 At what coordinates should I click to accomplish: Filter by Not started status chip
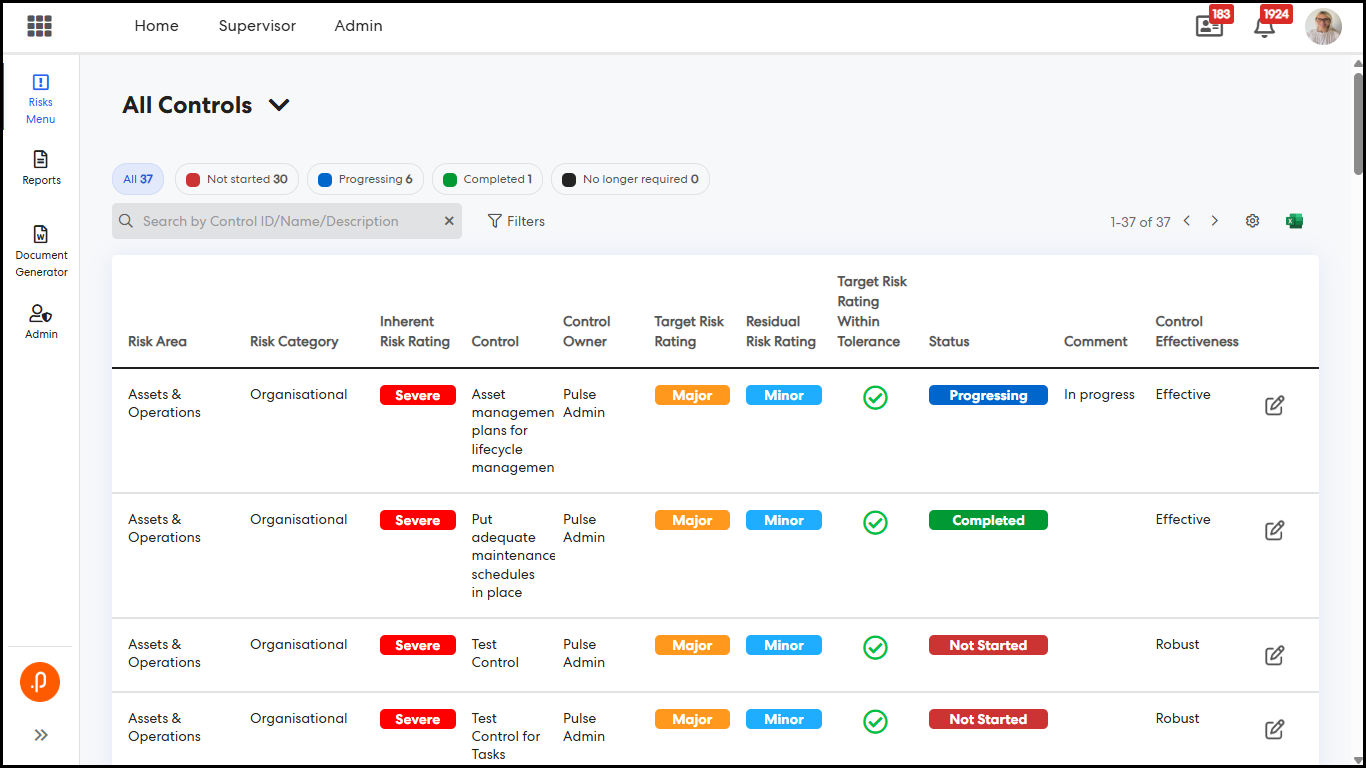pos(236,179)
